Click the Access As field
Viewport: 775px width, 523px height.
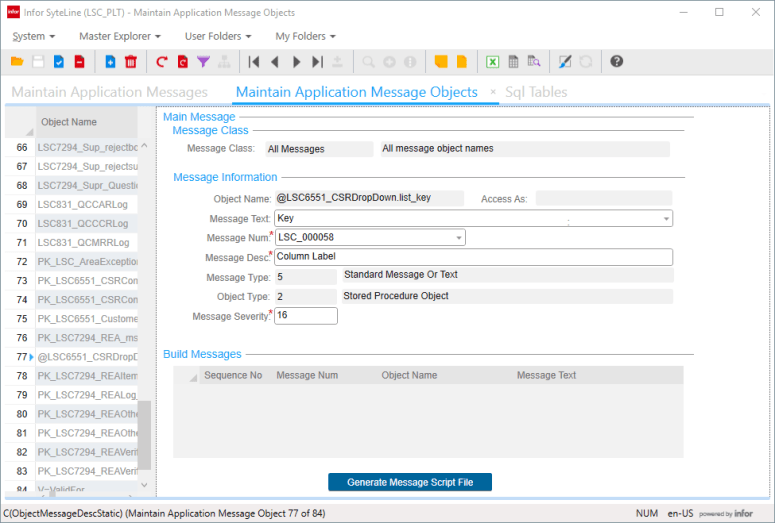coord(603,198)
